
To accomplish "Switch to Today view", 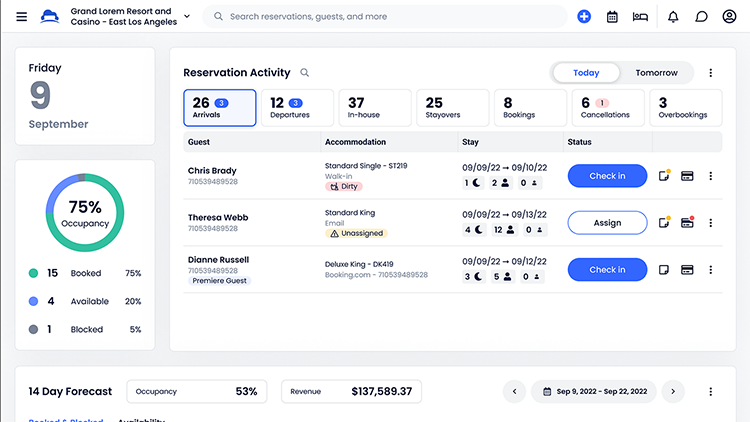I will tap(586, 73).
